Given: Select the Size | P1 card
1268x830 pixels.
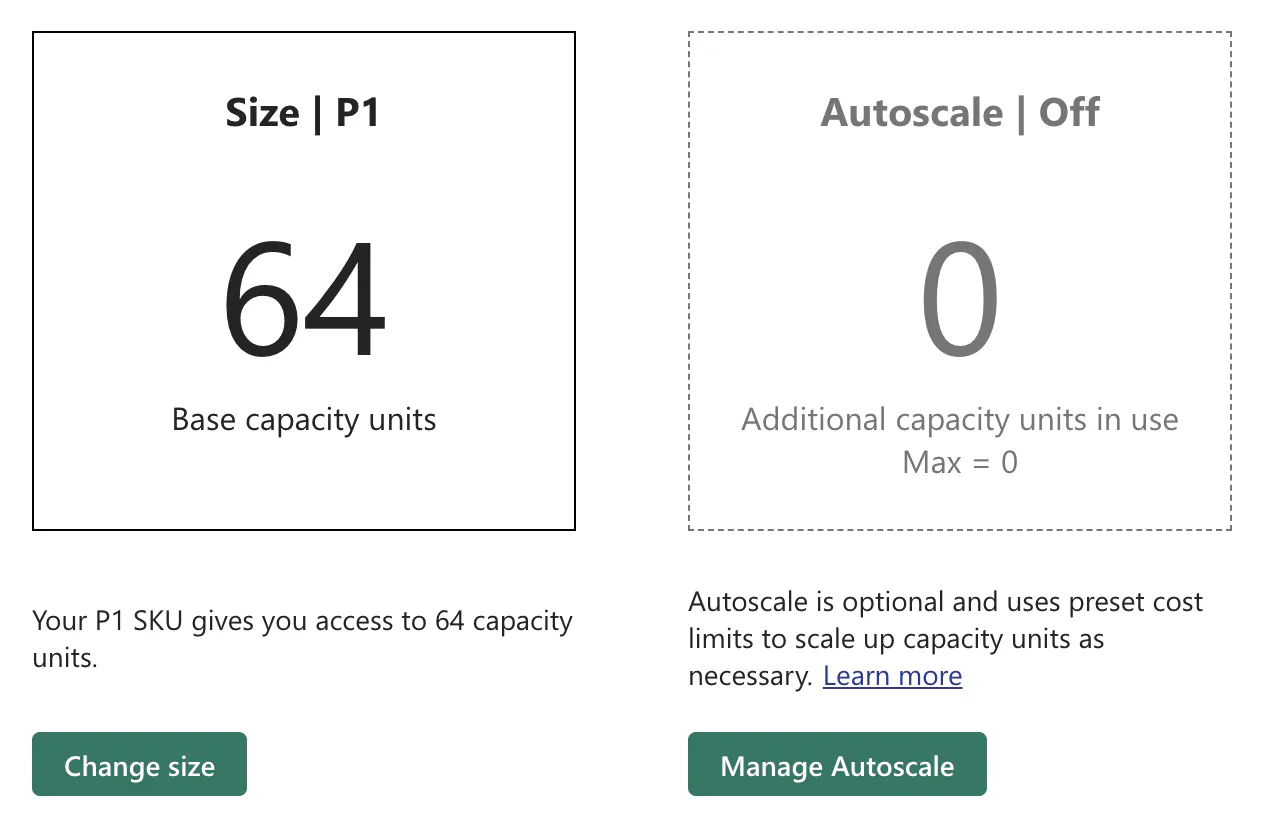Looking at the screenshot, I should pyautogui.click(x=303, y=280).
